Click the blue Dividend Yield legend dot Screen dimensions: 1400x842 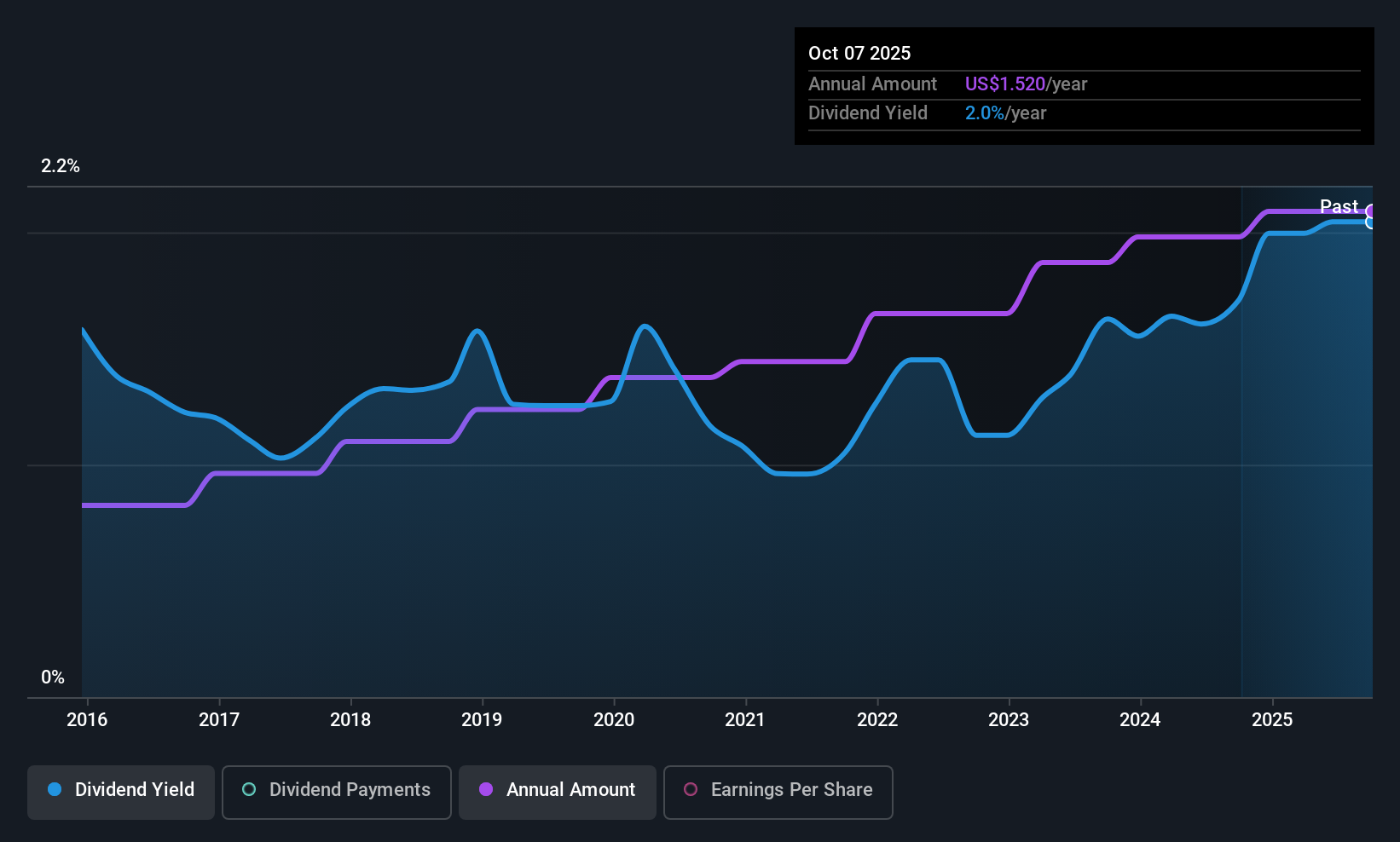[x=55, y=789]
